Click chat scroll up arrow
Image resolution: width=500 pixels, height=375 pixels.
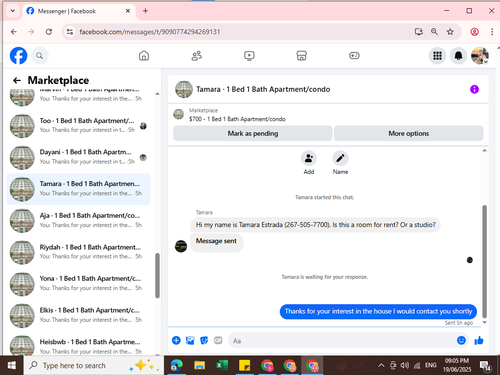coord(484,151)
